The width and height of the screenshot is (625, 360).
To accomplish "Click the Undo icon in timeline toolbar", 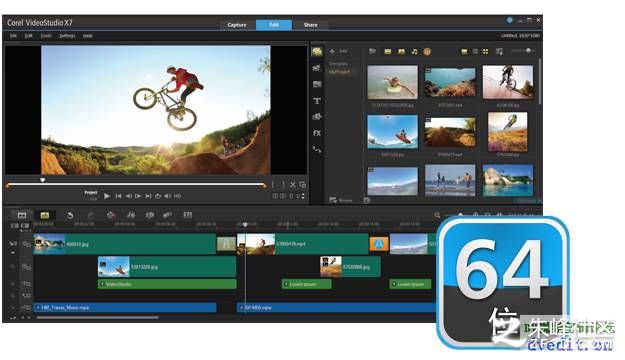I will click(70, 215).
